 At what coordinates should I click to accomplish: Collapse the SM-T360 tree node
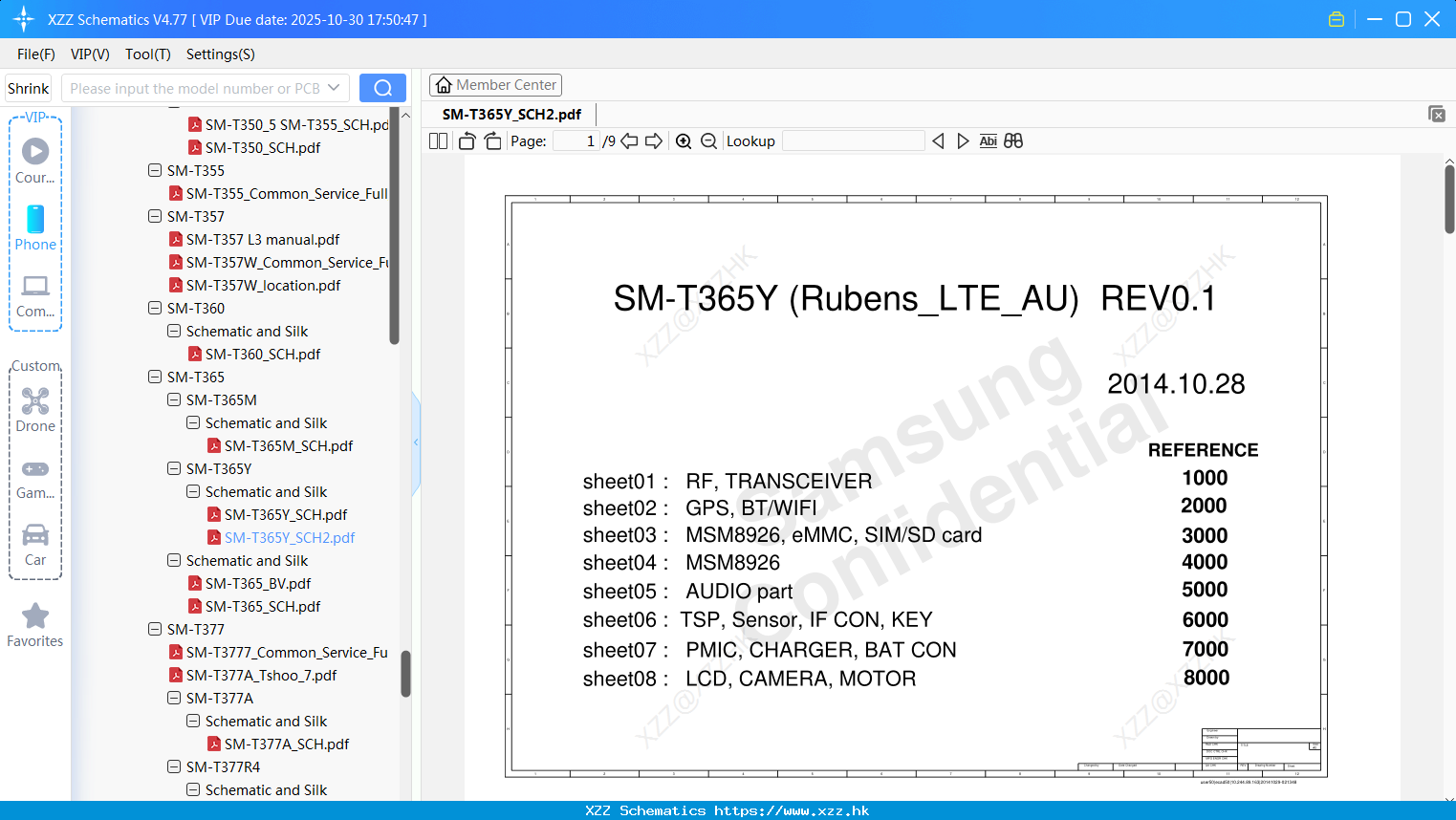tap(155, 308)
